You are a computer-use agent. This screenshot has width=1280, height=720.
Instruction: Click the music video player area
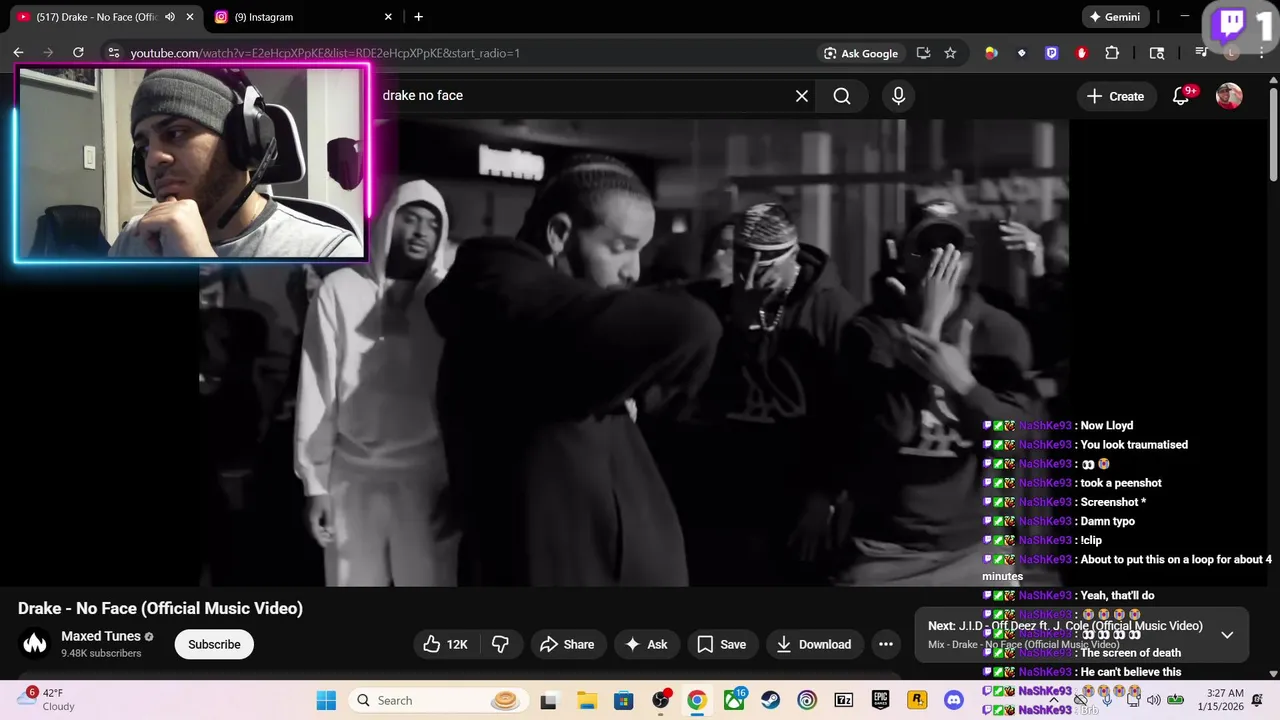pos(634,352)
